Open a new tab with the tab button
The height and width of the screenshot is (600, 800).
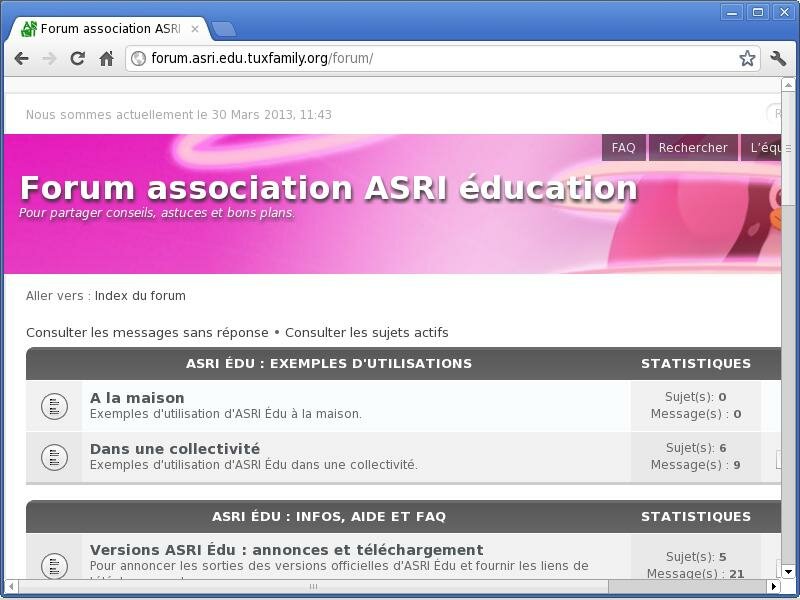click(x=223, y=29)
